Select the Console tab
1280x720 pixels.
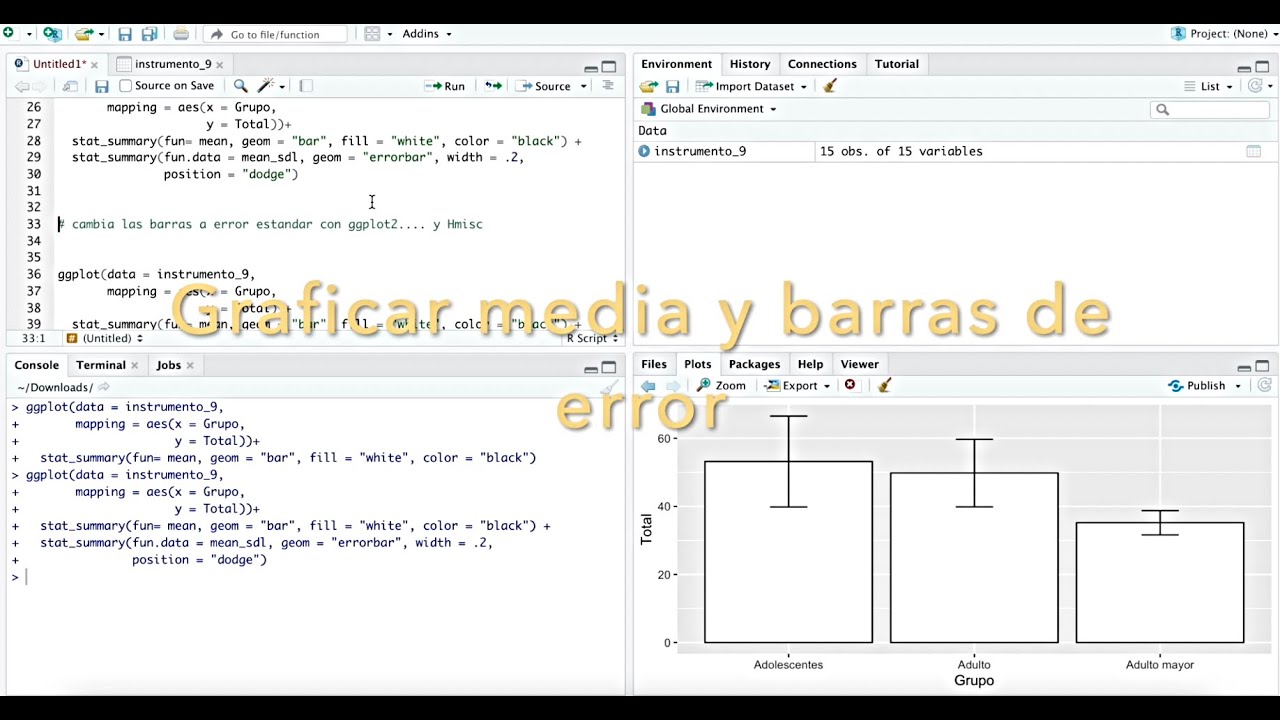pyautogui.click(x=37, y=365)
